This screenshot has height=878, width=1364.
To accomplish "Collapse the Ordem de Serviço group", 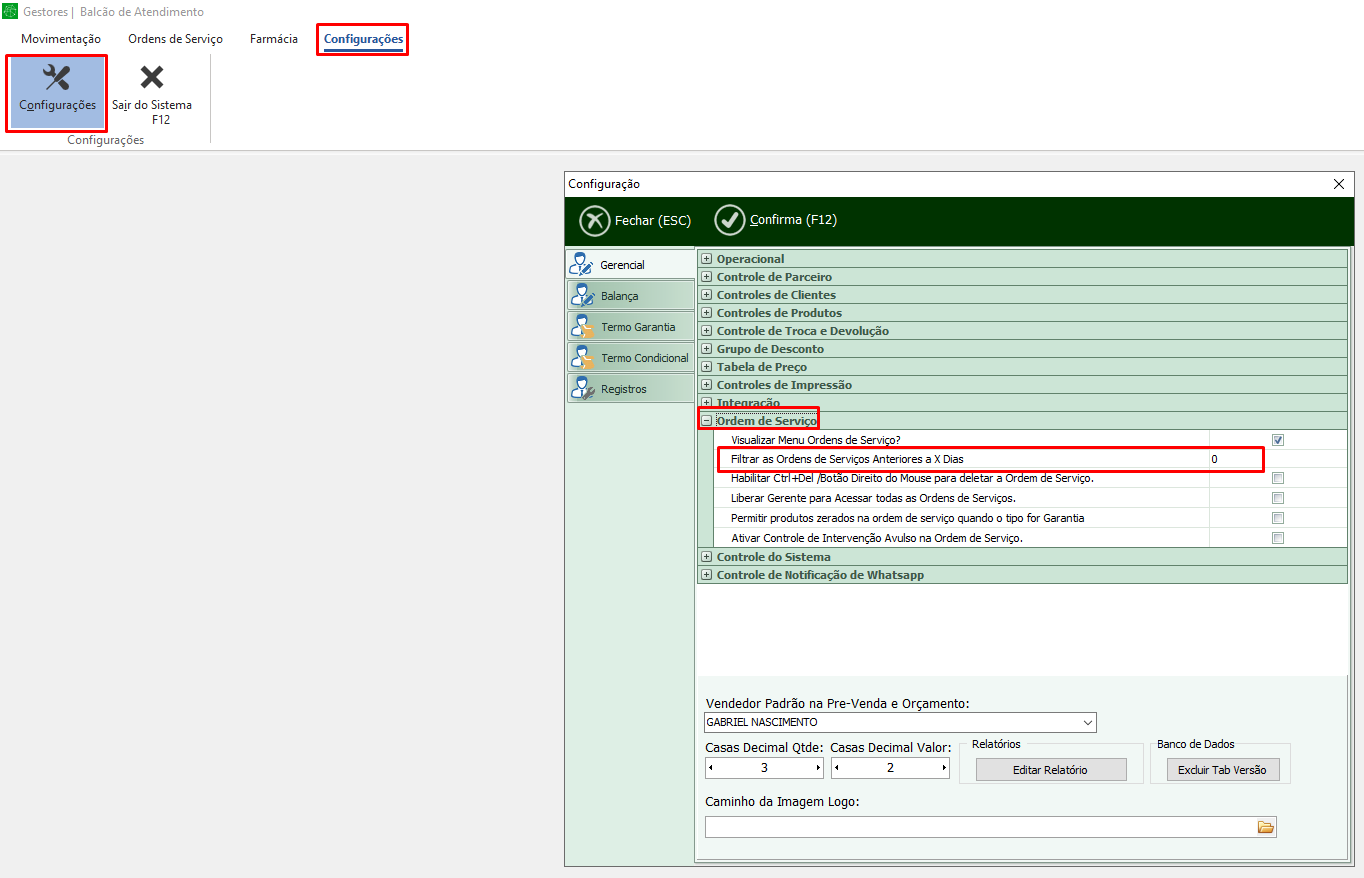I will [707, 421].
